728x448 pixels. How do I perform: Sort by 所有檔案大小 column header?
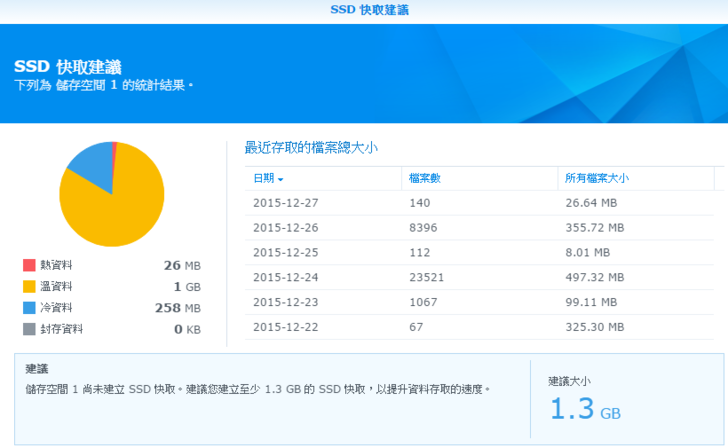(x=596, y=178)
